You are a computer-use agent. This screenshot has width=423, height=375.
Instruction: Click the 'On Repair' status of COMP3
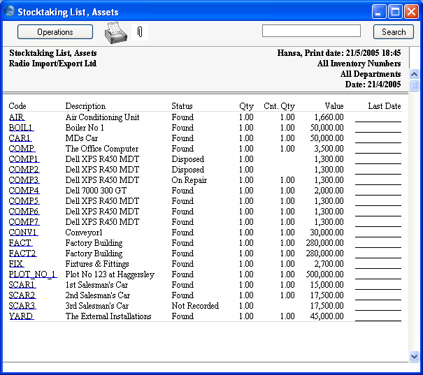pos(189,180)
